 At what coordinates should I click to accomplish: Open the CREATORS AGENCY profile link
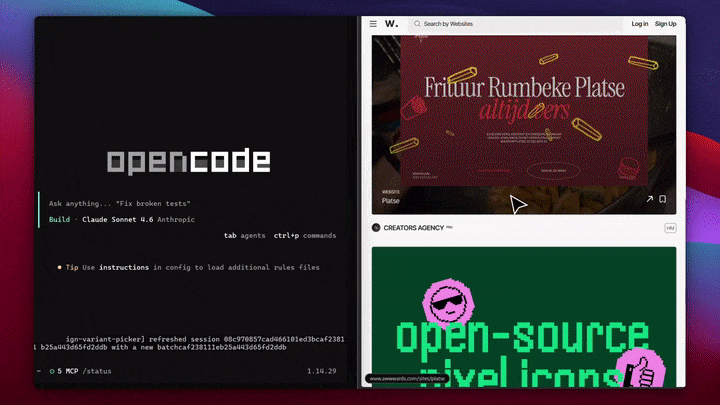[414, 228]
